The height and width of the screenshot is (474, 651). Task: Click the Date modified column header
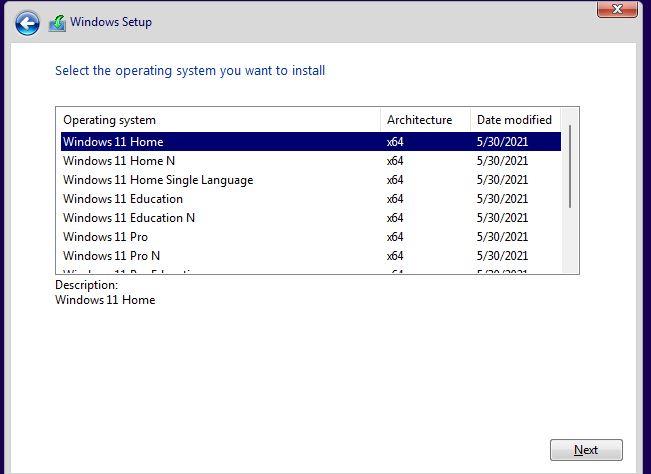(515, 120)
